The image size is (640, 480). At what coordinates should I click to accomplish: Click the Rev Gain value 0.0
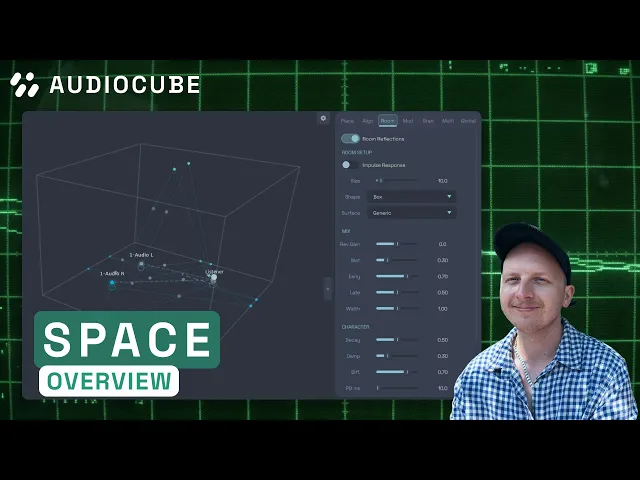coord(442,244)
